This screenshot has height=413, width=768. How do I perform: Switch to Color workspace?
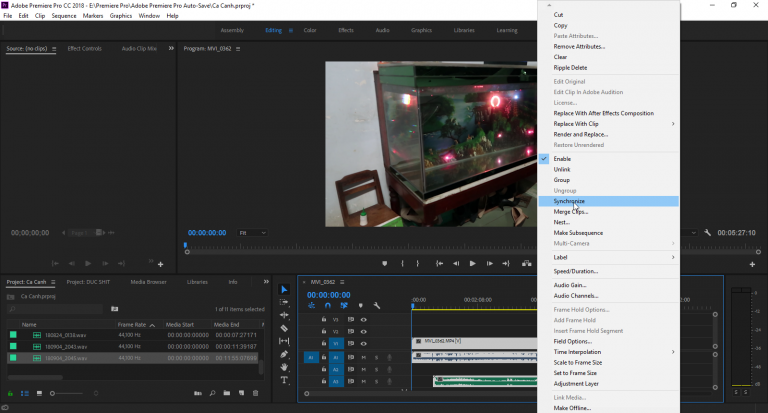pyautogui.click(x=310, y=30)
